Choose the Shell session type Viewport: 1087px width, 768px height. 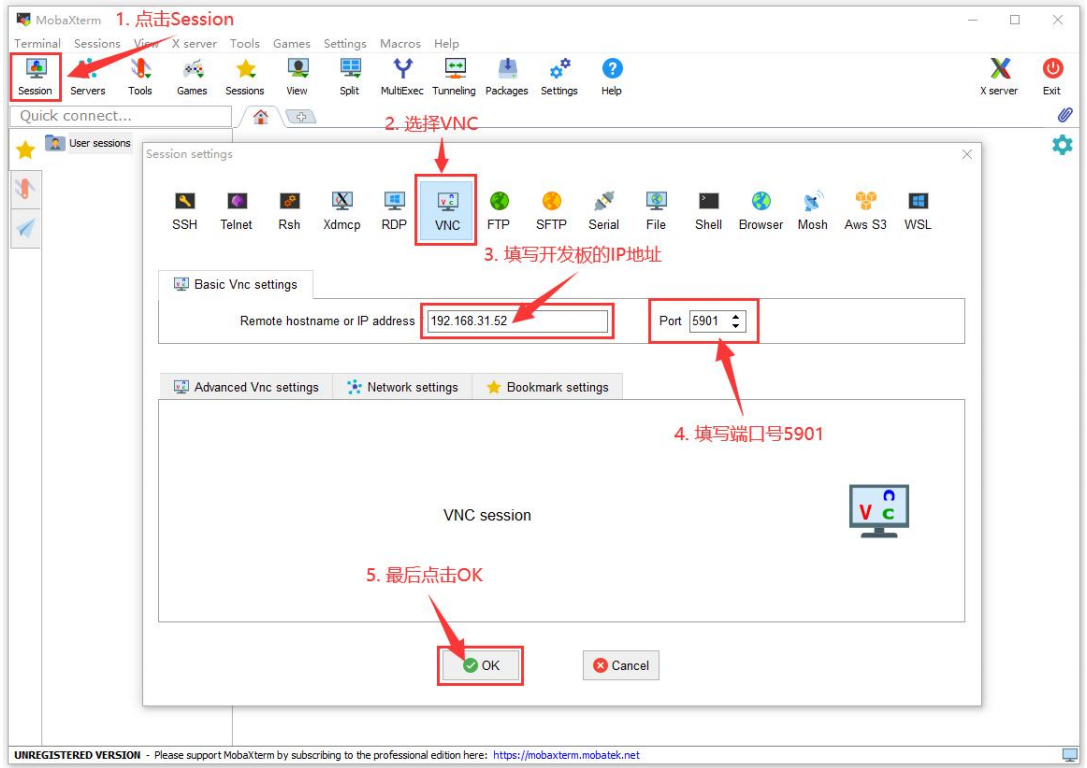(708, 211)
